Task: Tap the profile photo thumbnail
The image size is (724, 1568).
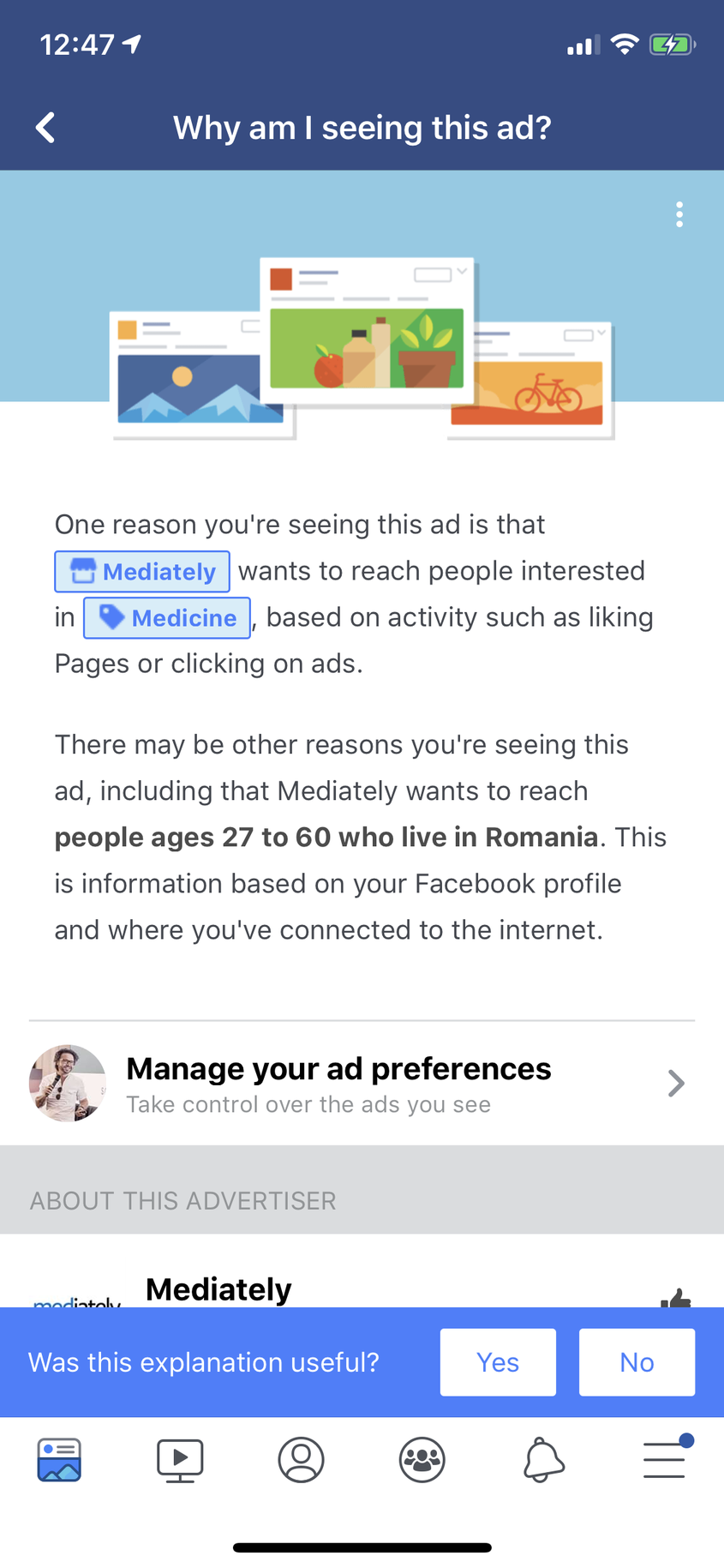Action: [68, 1084]
